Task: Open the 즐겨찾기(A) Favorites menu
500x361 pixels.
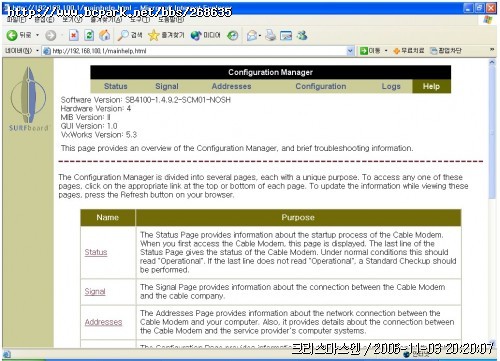Action: pyautogui.click(x=106, y=20)
